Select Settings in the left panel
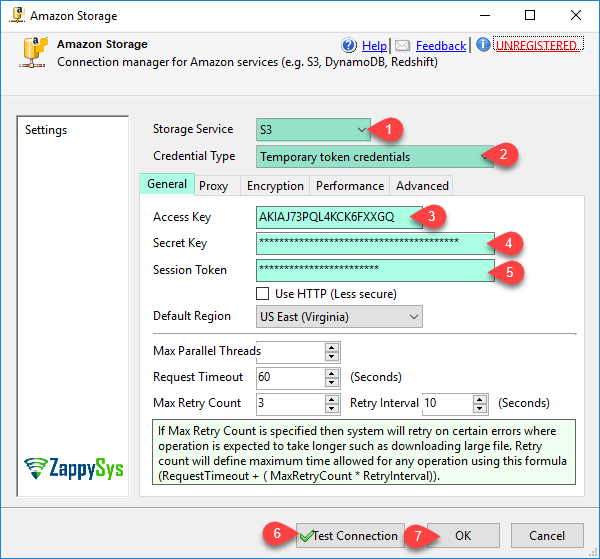This screenshot has width=600, height=559. (46, 130)
